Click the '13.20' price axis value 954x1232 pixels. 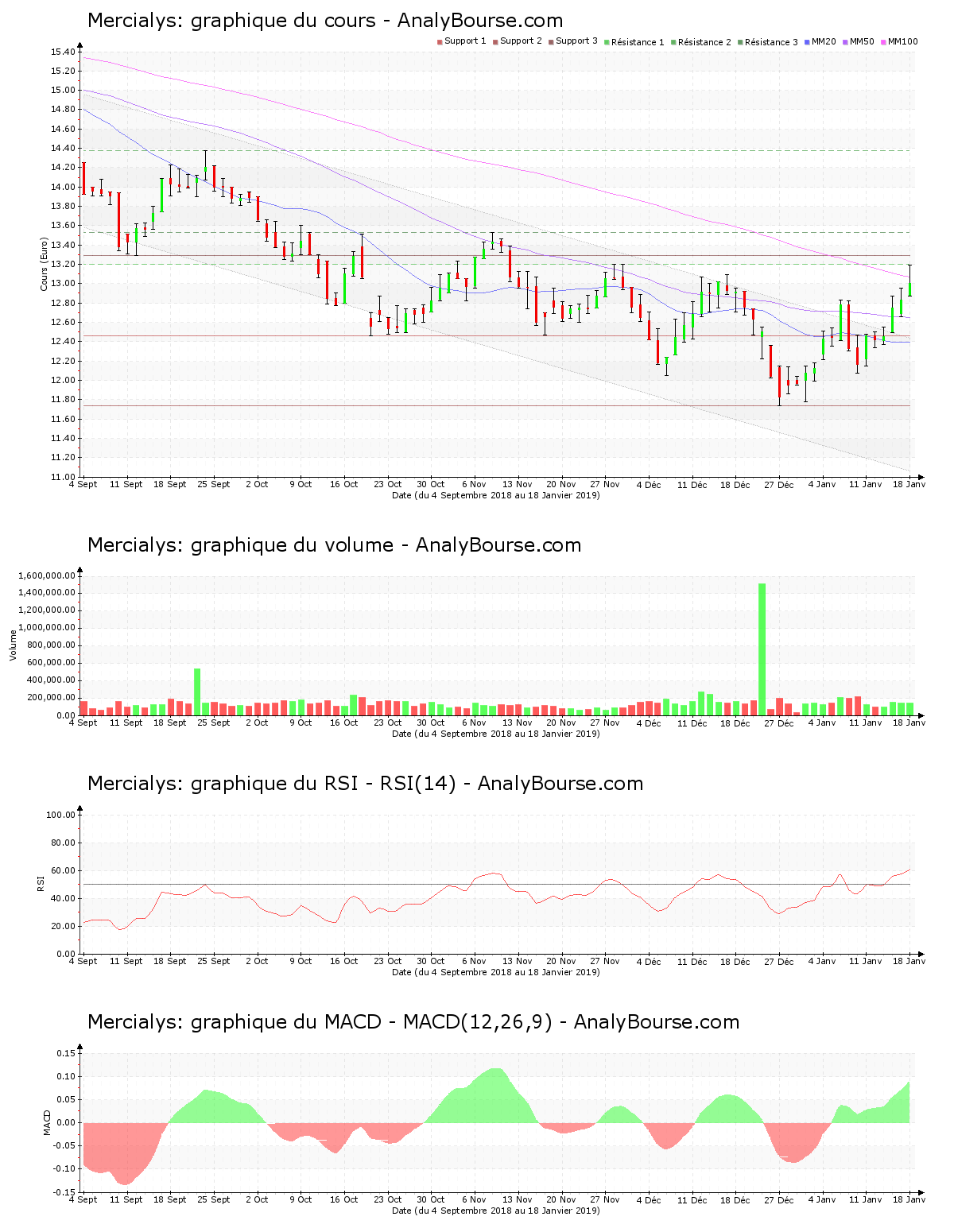click(x=64, y=264)
